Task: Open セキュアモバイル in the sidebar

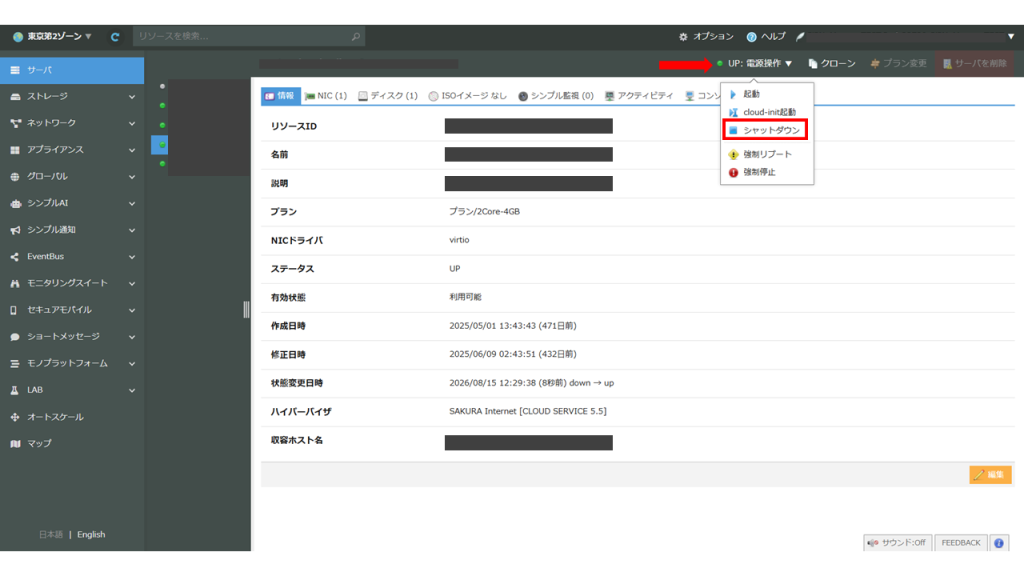Action: click(72, 310)
